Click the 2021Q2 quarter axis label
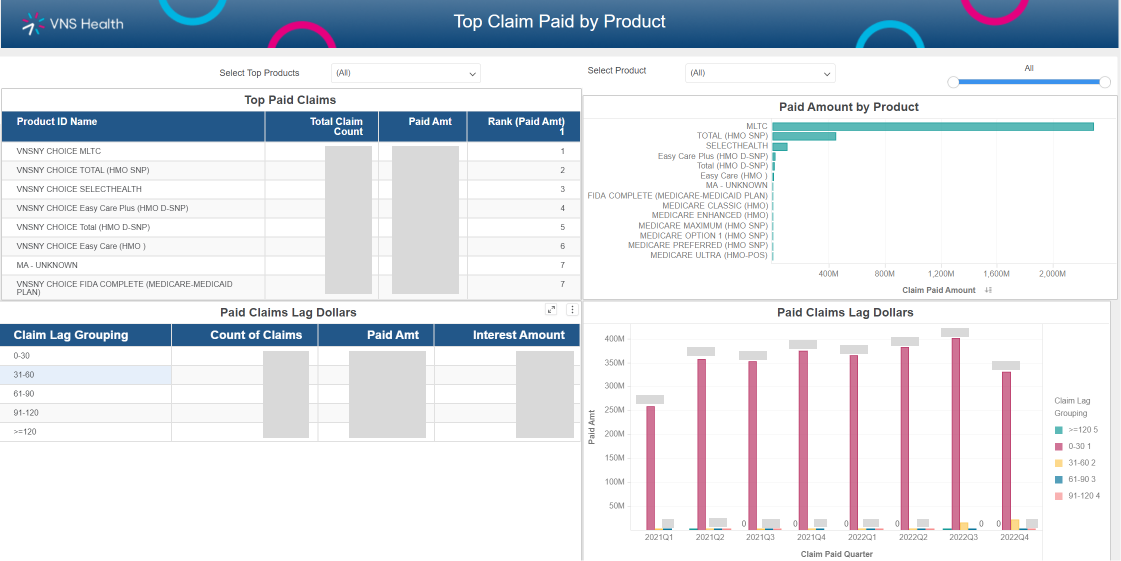Screen dimensions: 1121x561 (x=710, y=537)
